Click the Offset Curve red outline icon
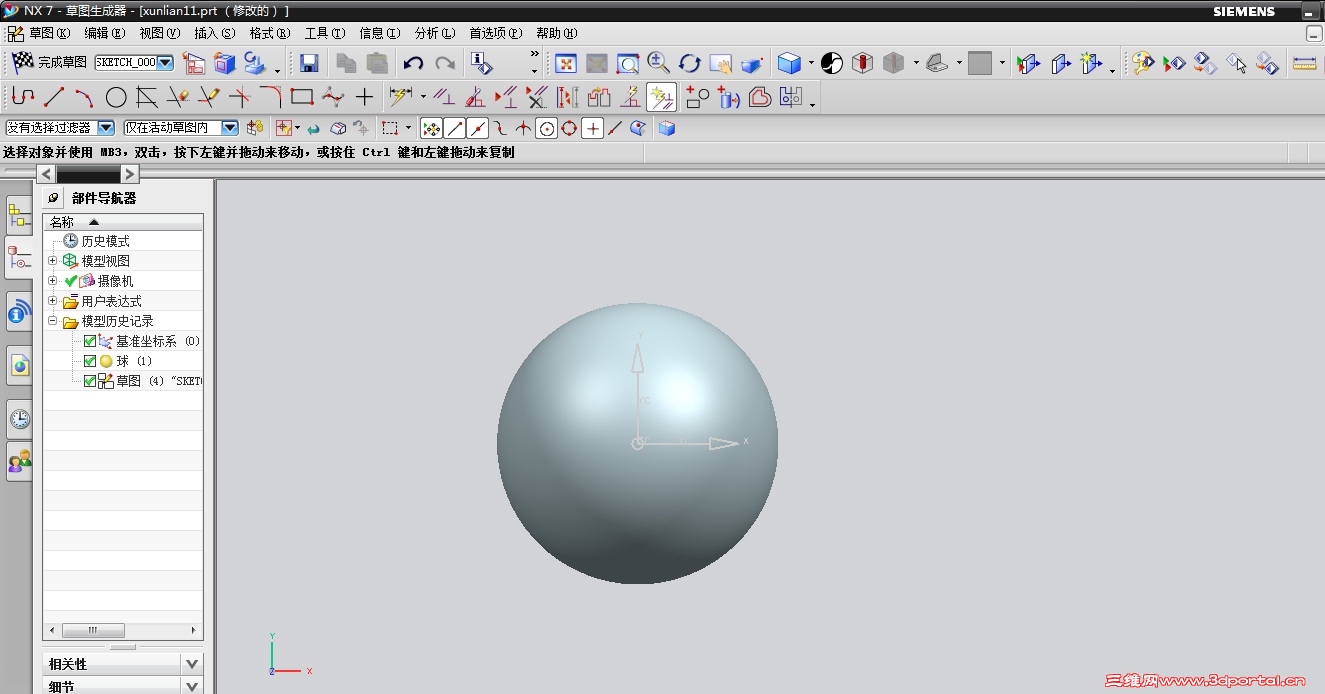The image size is (1325, 694). [x=760, y=97]
